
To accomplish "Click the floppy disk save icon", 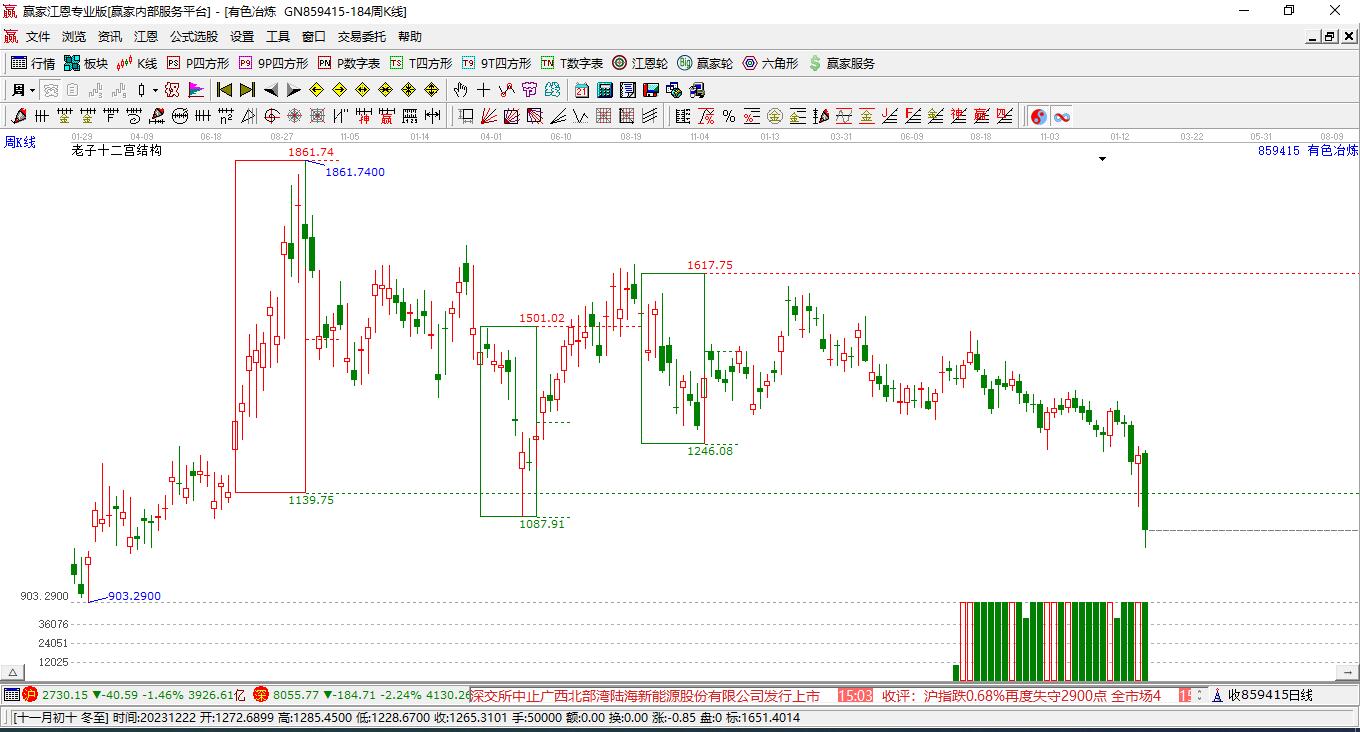I will [x=650, y=90].
